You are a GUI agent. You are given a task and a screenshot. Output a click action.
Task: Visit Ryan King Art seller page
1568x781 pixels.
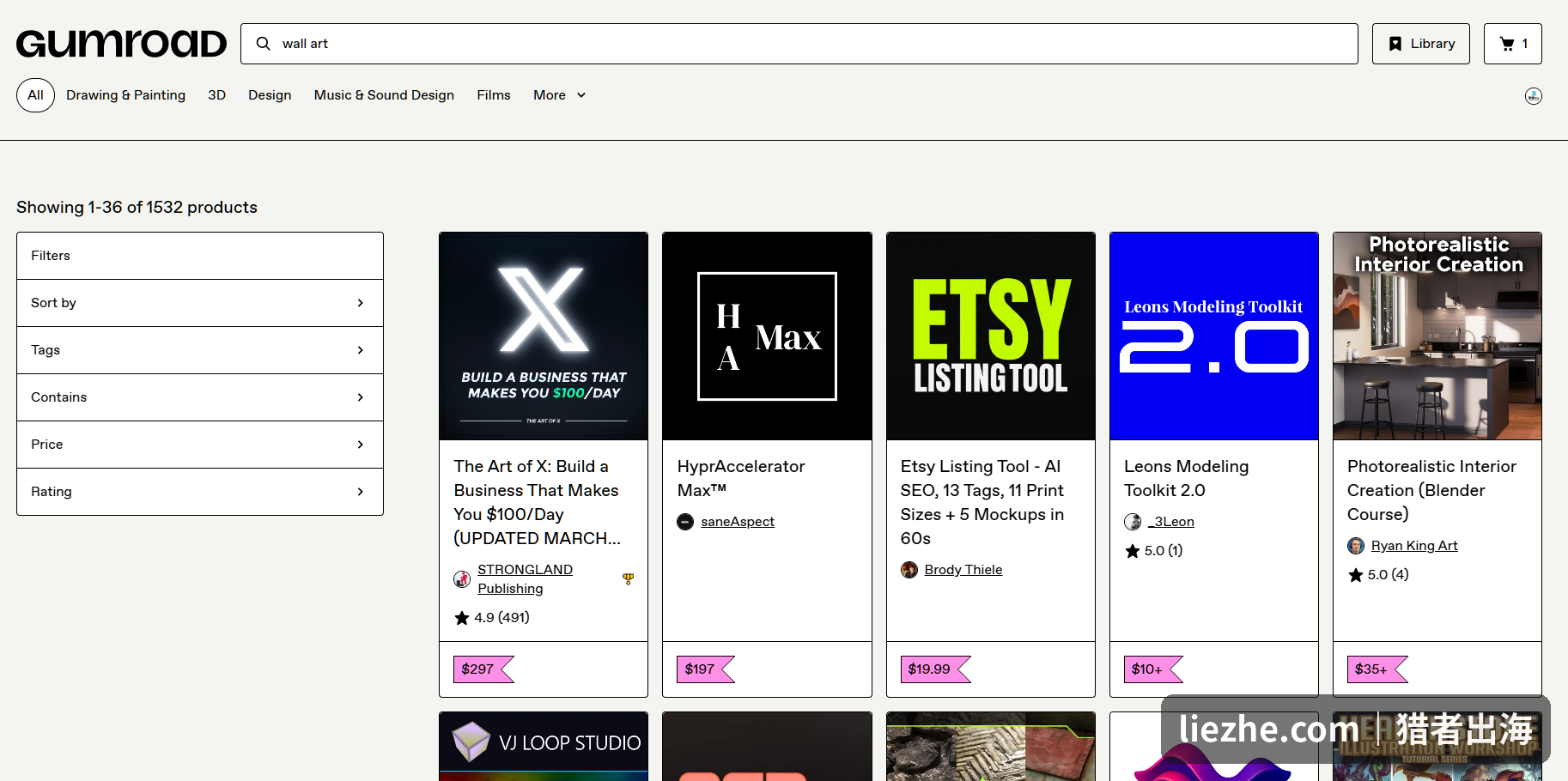point(1414,546)
